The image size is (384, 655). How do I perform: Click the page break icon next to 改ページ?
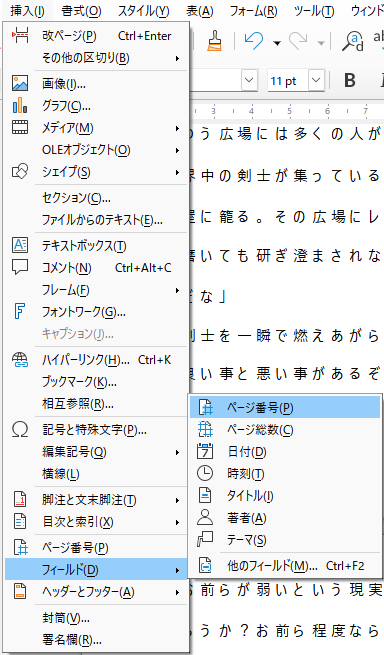point(20,36)
